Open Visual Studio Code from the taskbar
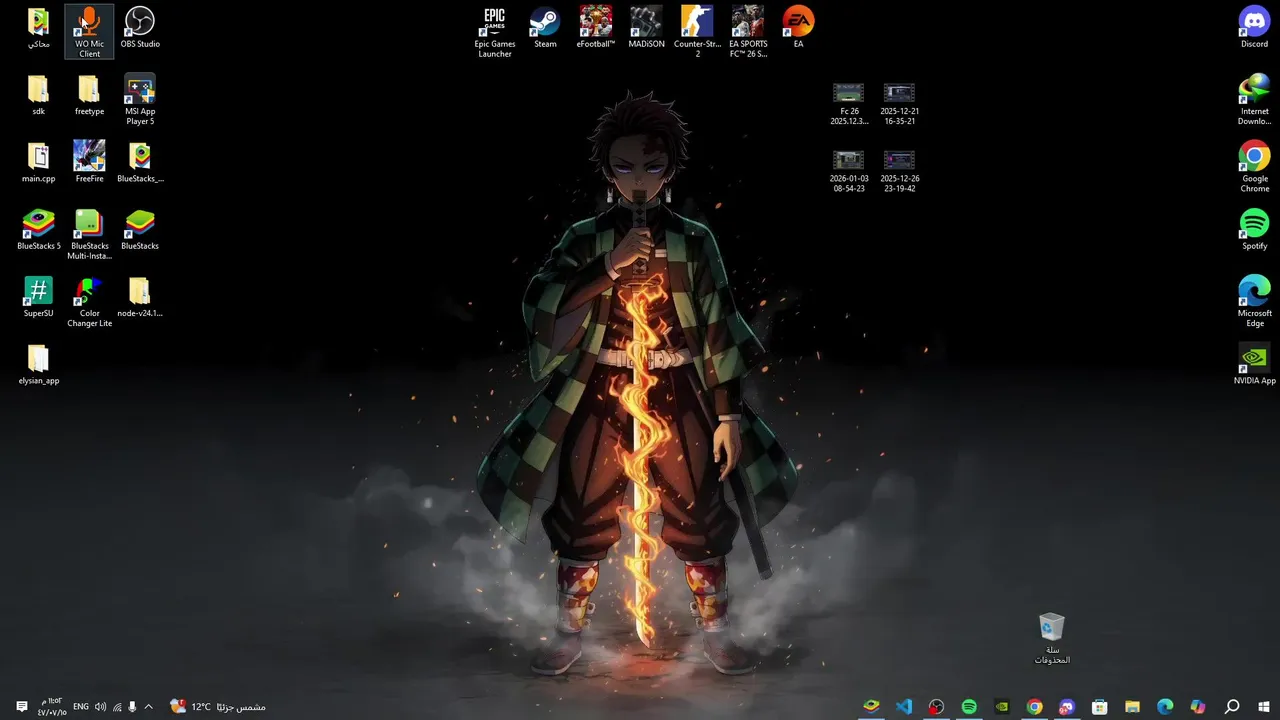The width and height of the screenshot is (1280, 720). tap(903, 707)
